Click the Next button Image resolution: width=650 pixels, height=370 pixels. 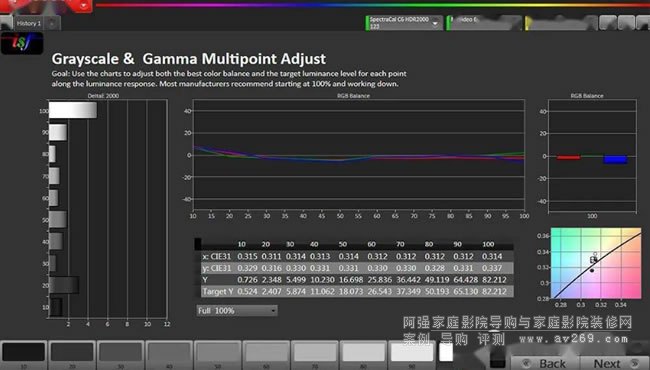click(x=614, y=363)
